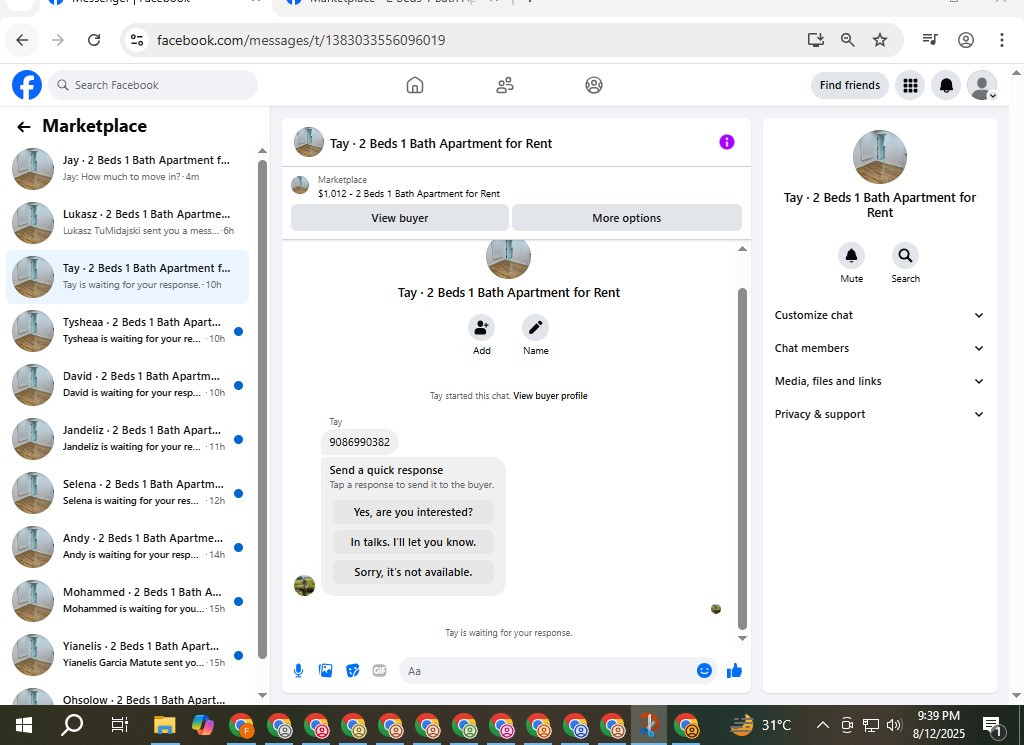The height and width of the screenshot is (745, 1024).
Task: Click Tay's phone number message 9086990382
Action: tap(359, 442)
